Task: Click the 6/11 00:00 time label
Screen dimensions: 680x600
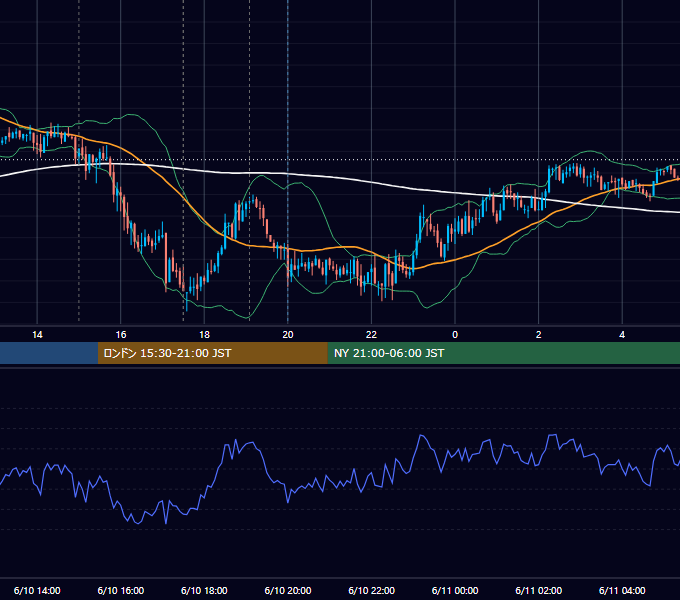Action: click(x=455, y=590)
